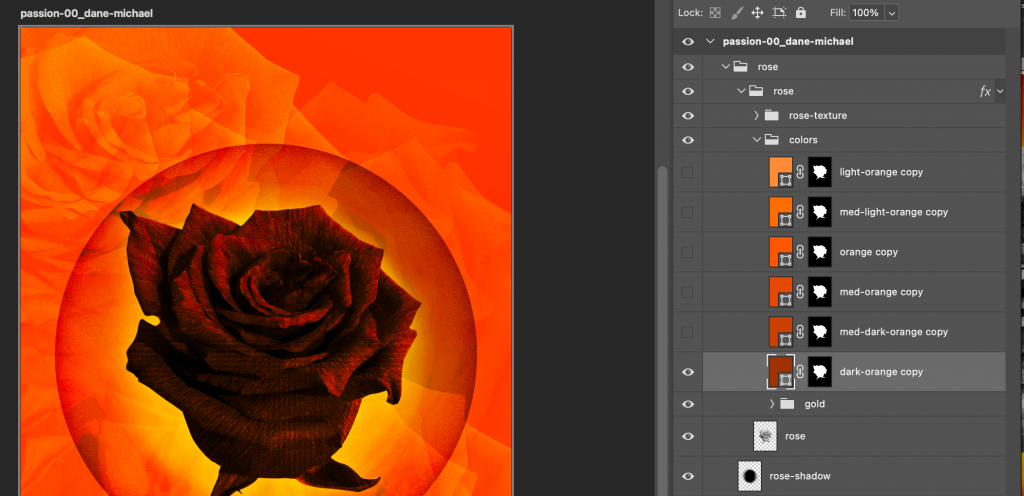Show the med-dark-orange copy layer
Screen dimensions: 1024x496
pos(688,332)
